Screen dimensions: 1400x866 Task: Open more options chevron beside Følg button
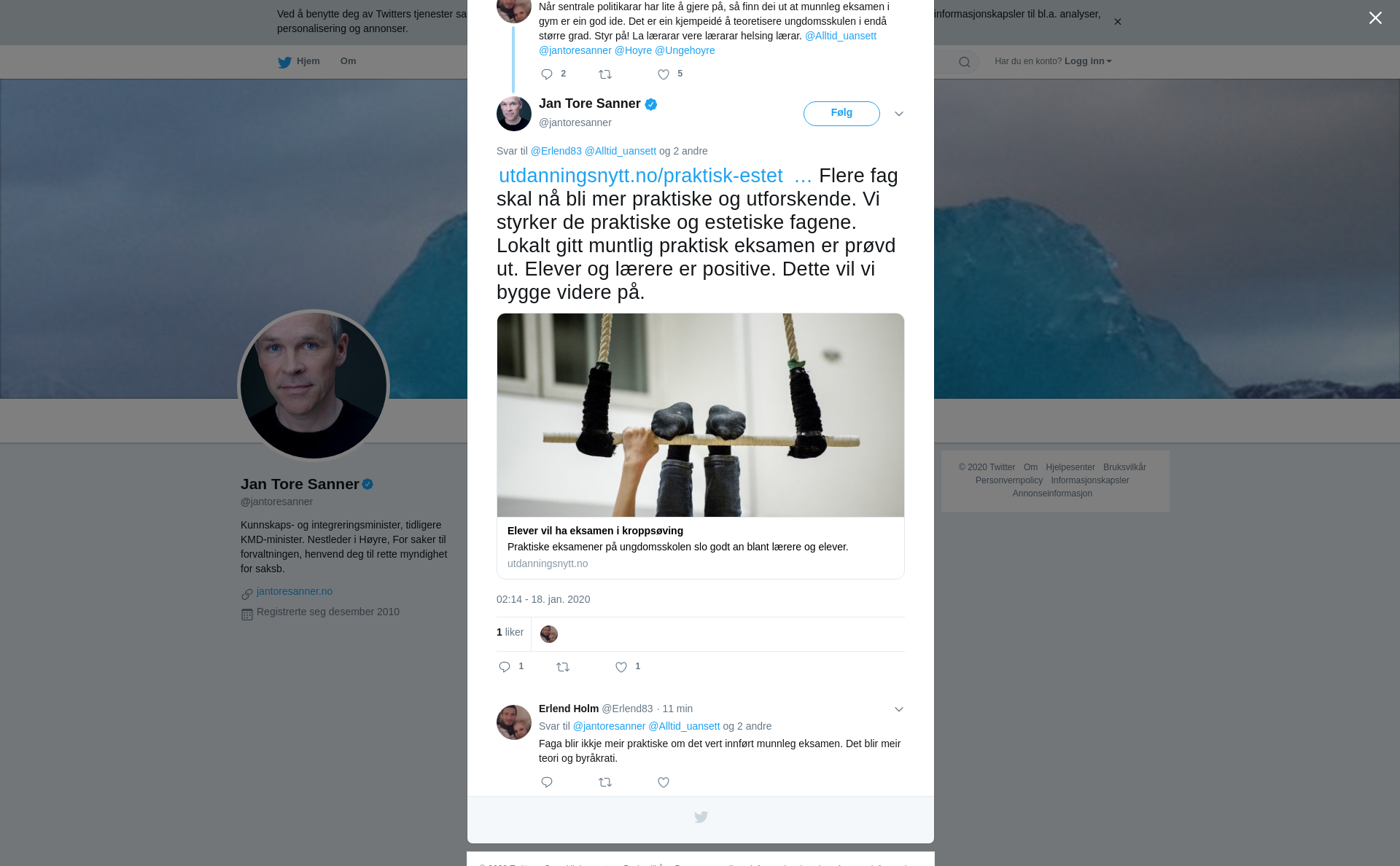click(899, 114)
